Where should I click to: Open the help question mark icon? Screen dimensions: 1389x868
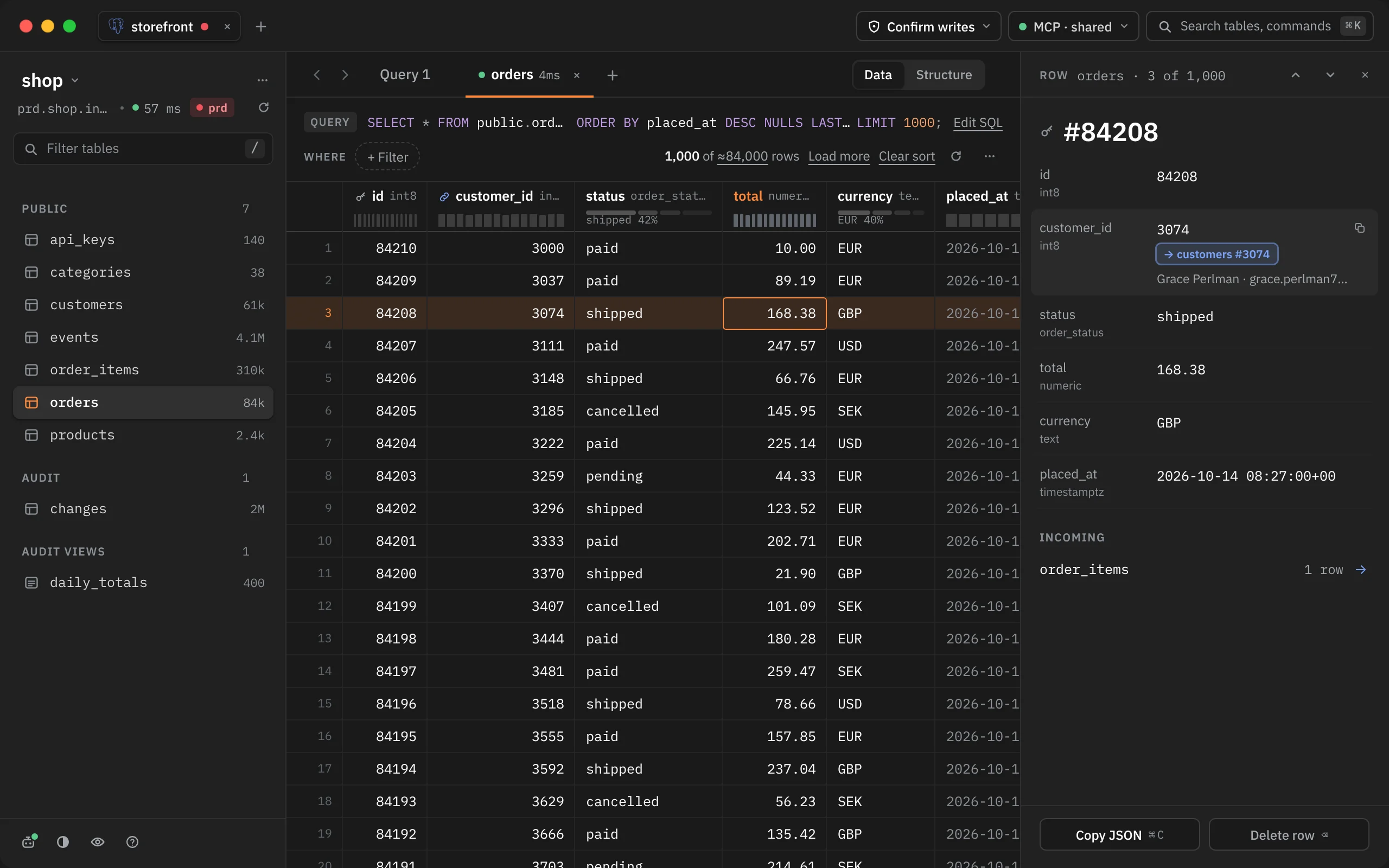(132, 841)
